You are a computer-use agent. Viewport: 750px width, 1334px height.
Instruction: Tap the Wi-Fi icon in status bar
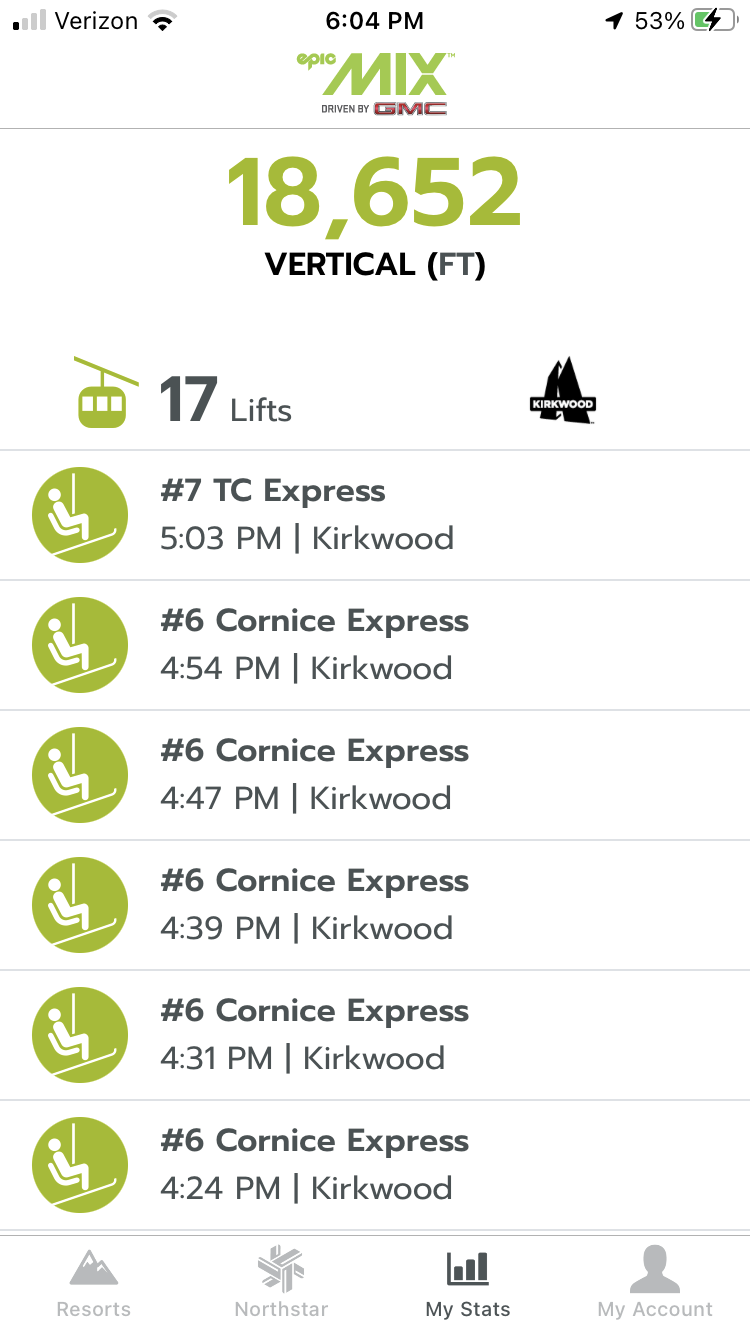pyautogui.click(x=160, y=20)
